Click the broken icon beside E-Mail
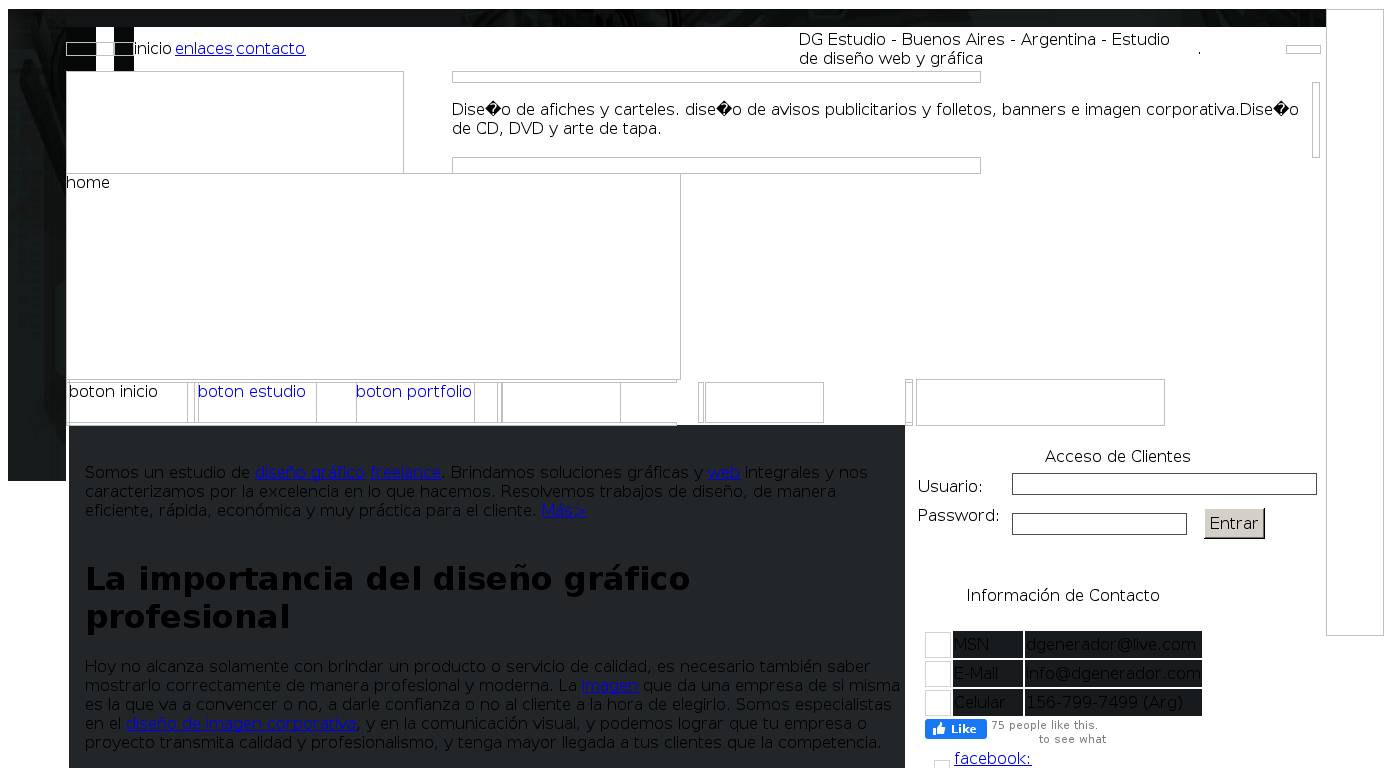The width and height of the screenshot is (1384, 768). pyautogui.click(x=937, y=674)
